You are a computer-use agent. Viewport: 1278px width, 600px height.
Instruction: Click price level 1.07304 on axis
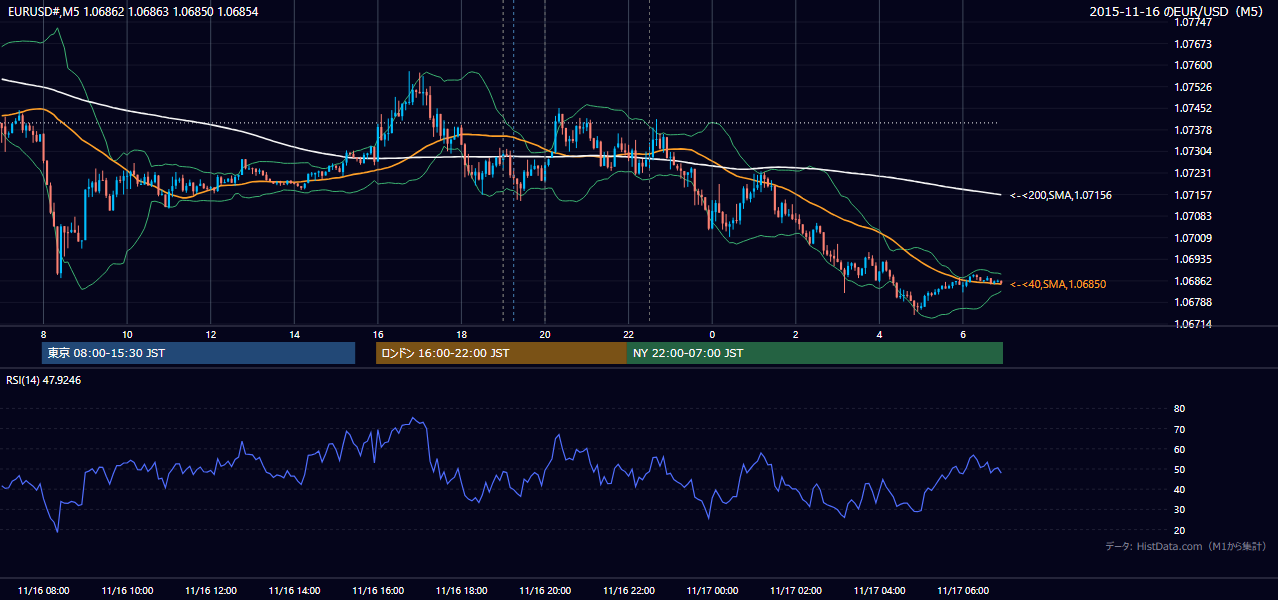click(1192, 151)
